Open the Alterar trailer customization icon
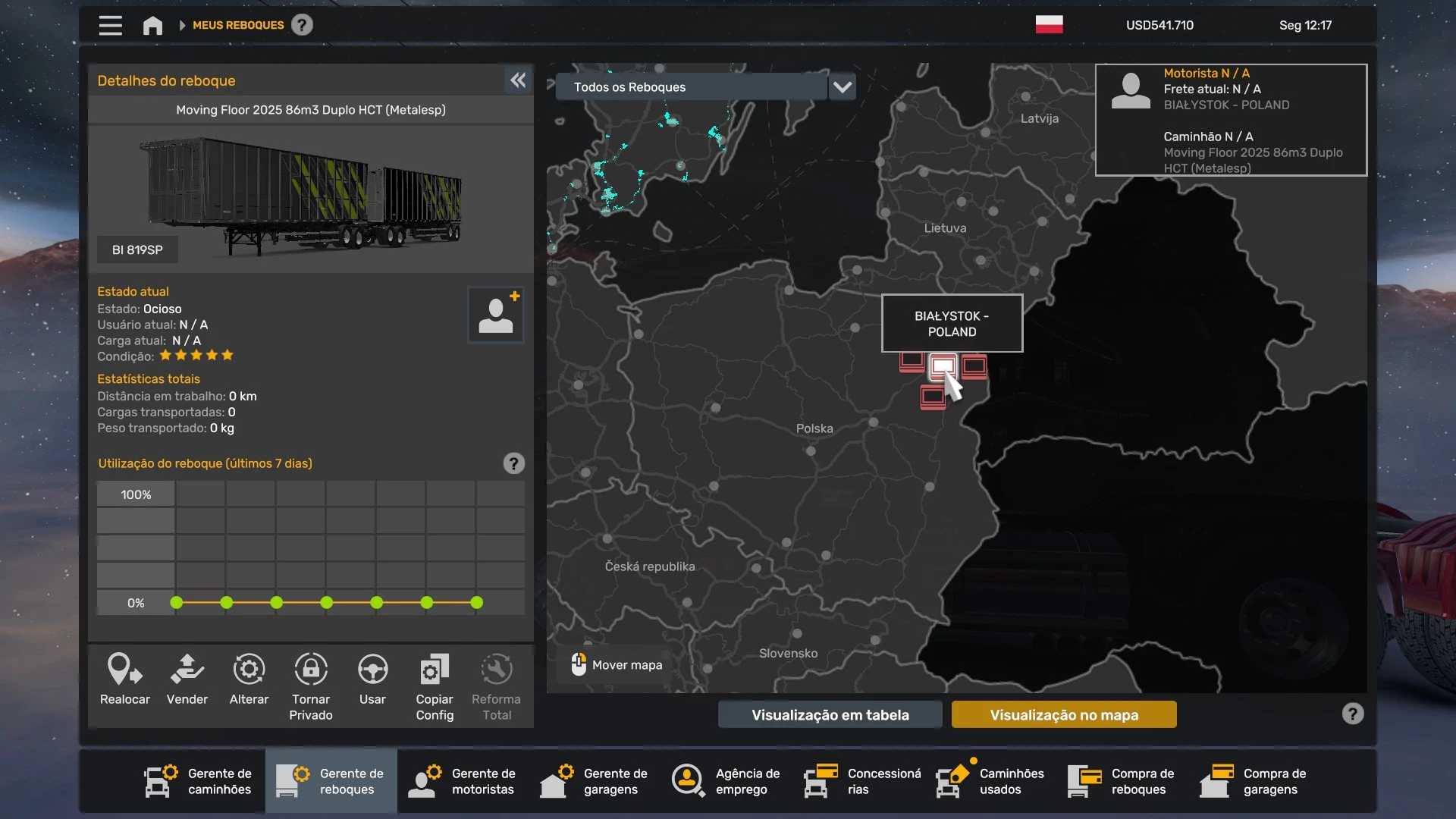The image size is (1456, 819). click(x=249, y=679)
